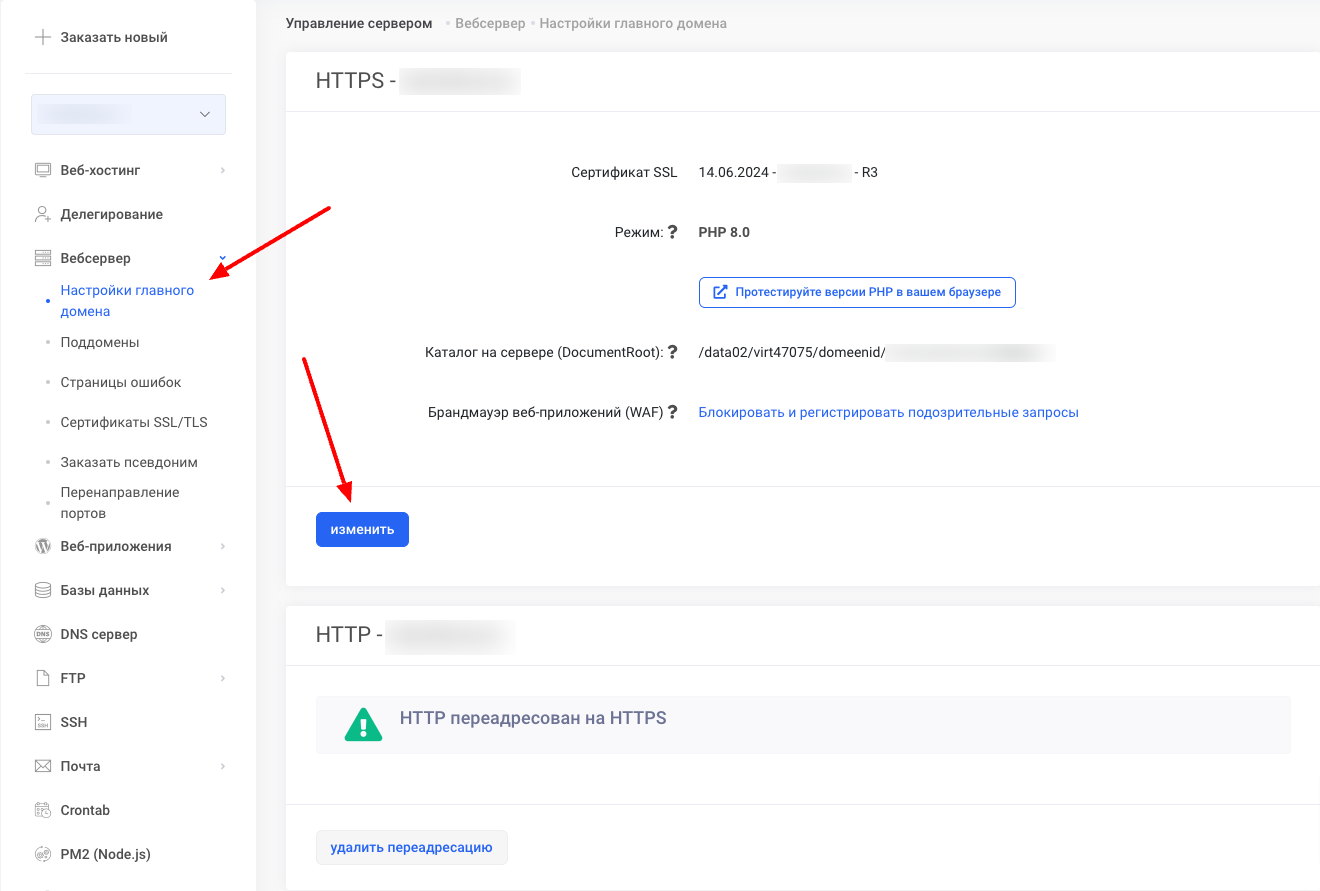This screenshot has height=891, width=1320.
Task: Click the Вебсервер server icon
Action: (x=43, y=258)
